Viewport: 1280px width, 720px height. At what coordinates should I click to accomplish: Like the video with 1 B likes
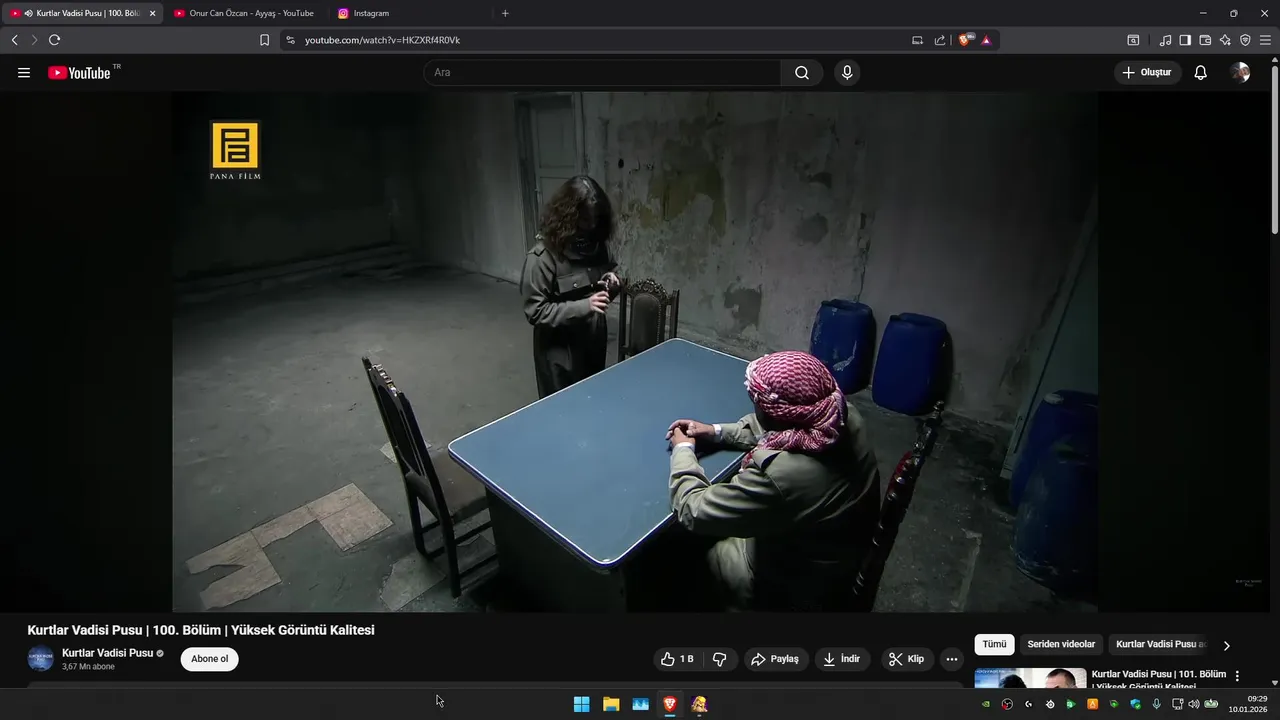[678, 659]
